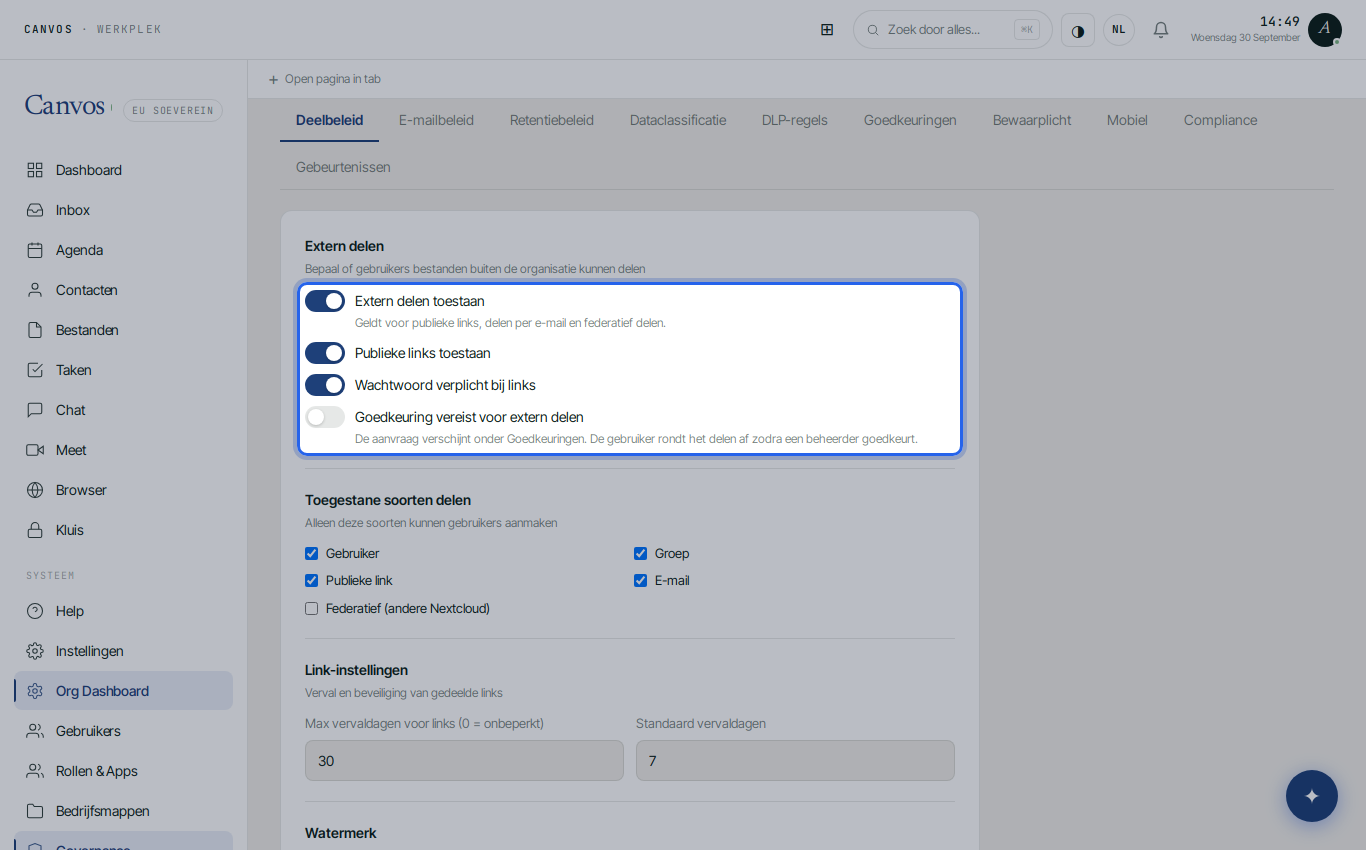
Task: Uncheck the E-mail share type checkbox
Action: pos(641,581)
